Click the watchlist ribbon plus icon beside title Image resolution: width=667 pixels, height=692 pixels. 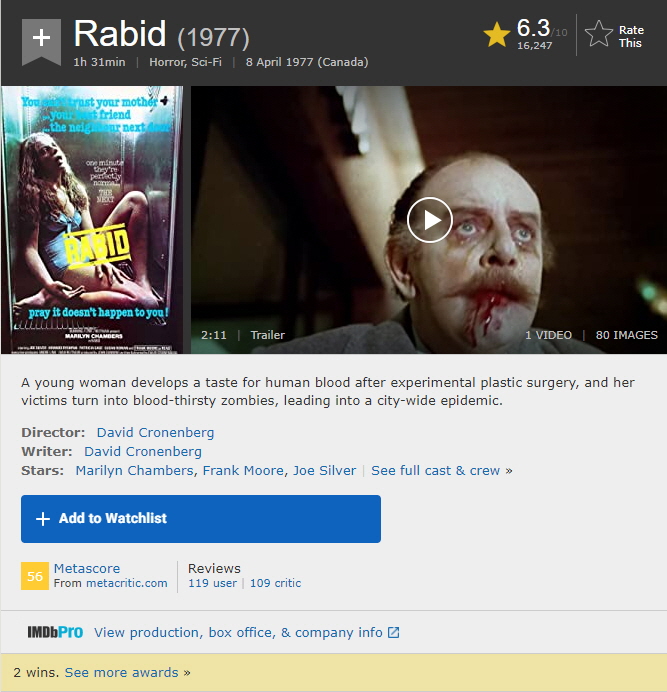[41, 41]
